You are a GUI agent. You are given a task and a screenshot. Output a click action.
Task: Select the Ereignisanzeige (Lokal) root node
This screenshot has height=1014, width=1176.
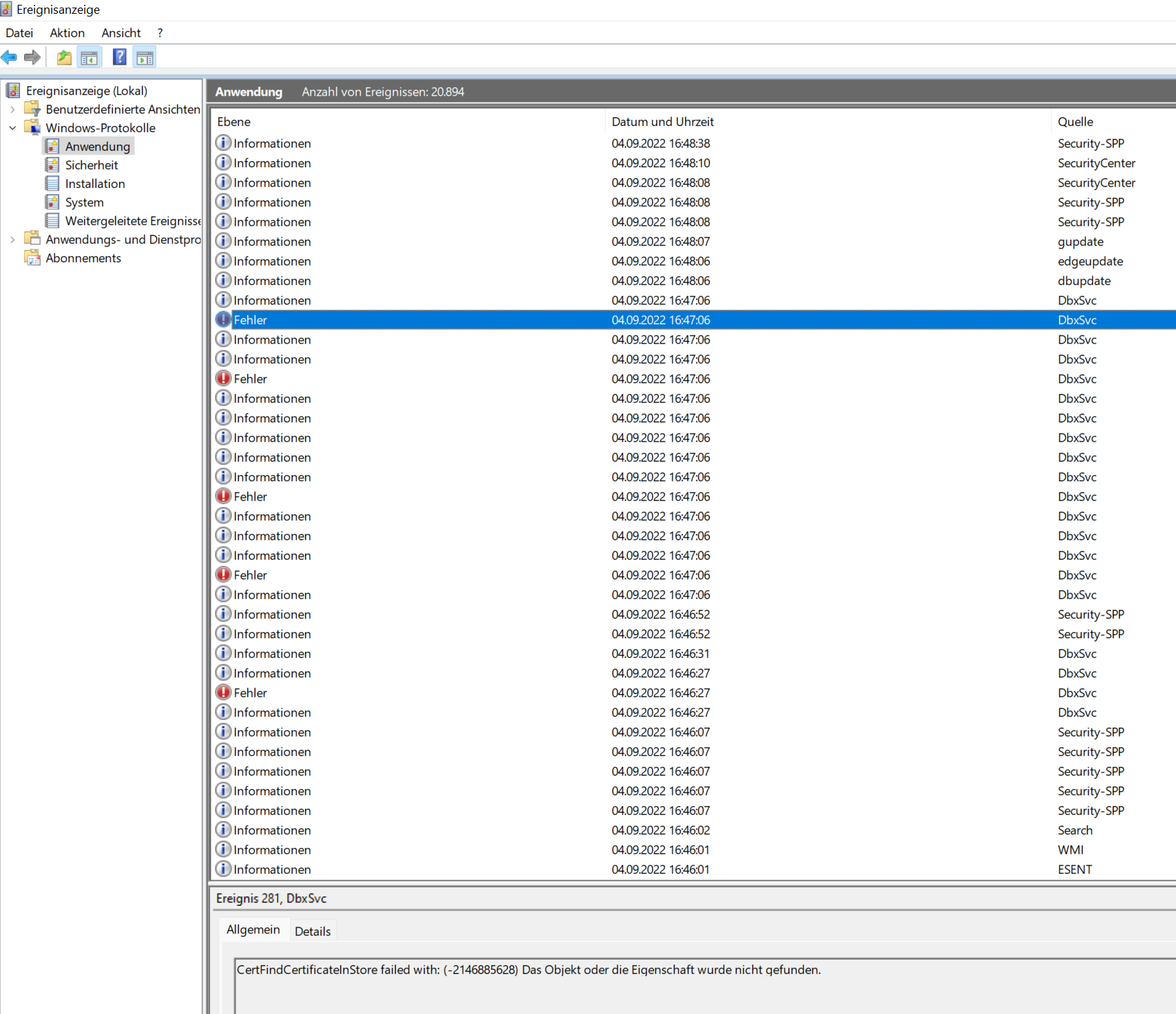[x=87, y=91]
